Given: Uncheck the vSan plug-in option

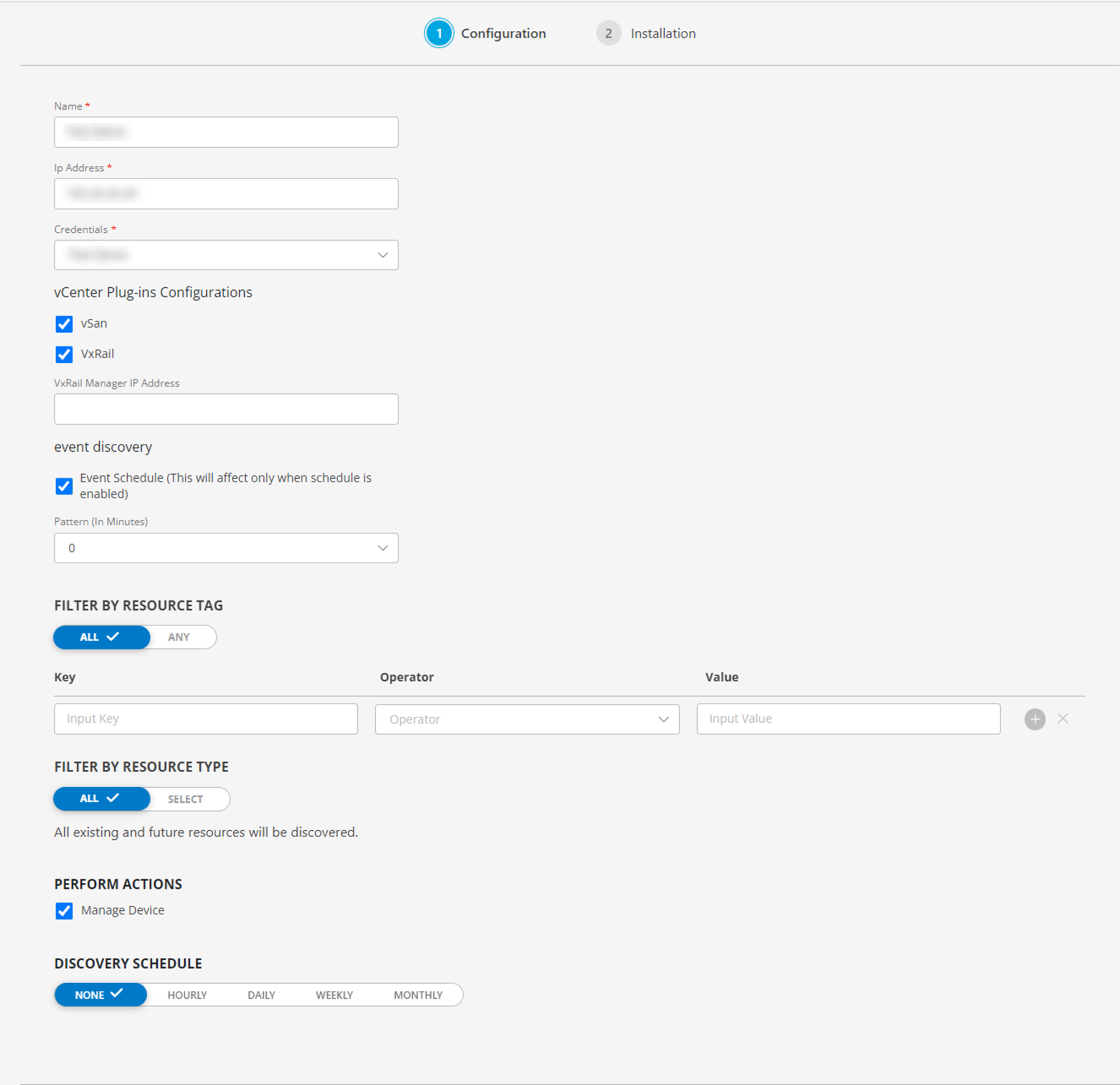Looking at the screenshot, I should pyautogui.click(x=64, y=324).
